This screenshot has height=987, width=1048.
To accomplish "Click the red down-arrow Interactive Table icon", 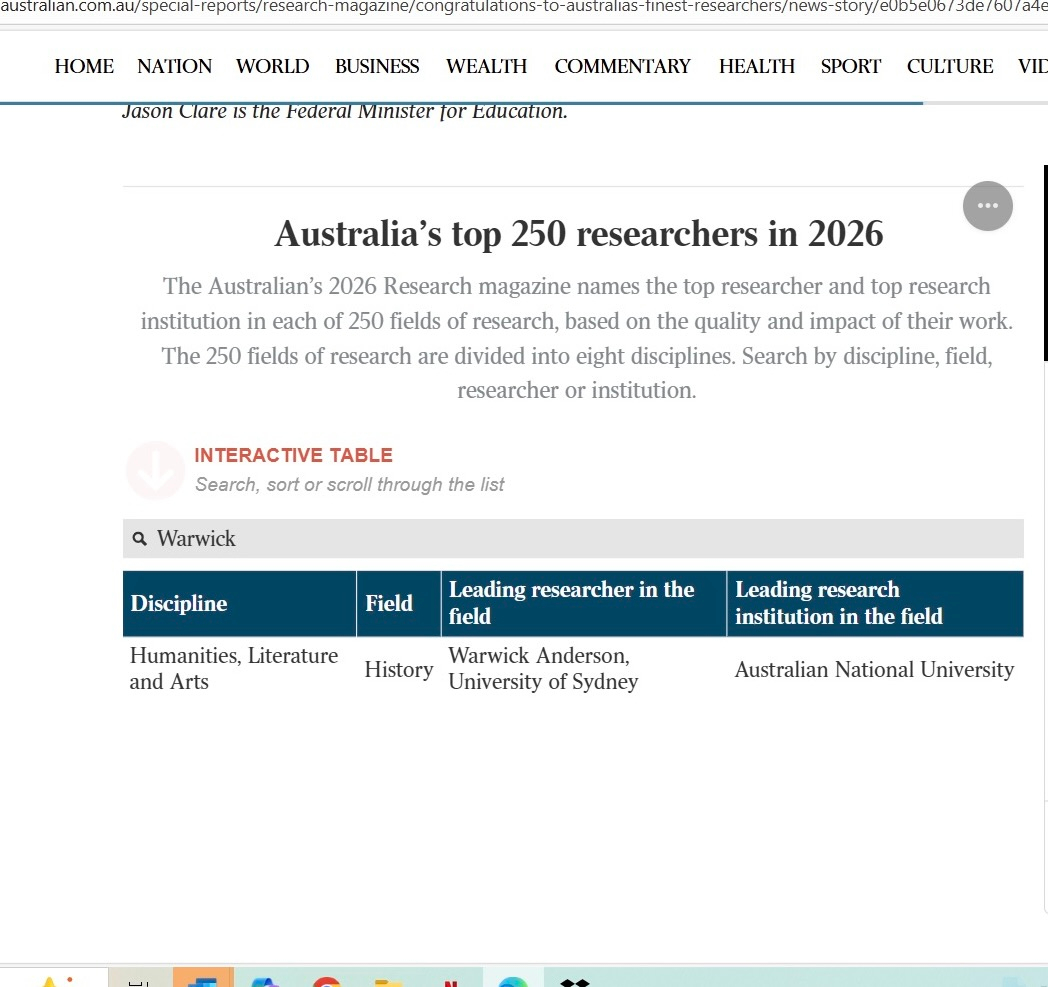I will click(x=155, y=470).
